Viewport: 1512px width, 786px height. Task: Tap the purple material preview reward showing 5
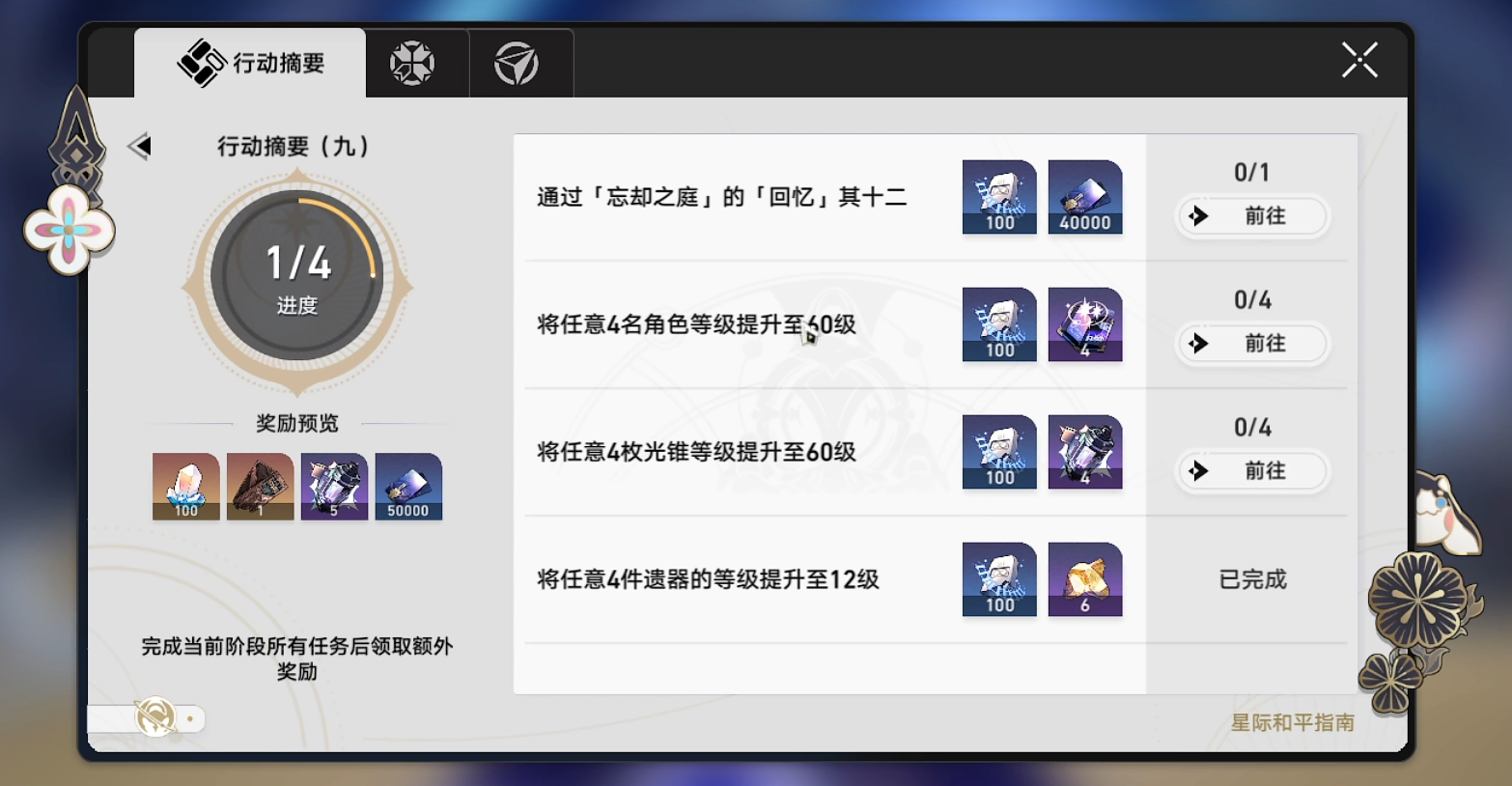pyautogui.click(x=334, y=487)
